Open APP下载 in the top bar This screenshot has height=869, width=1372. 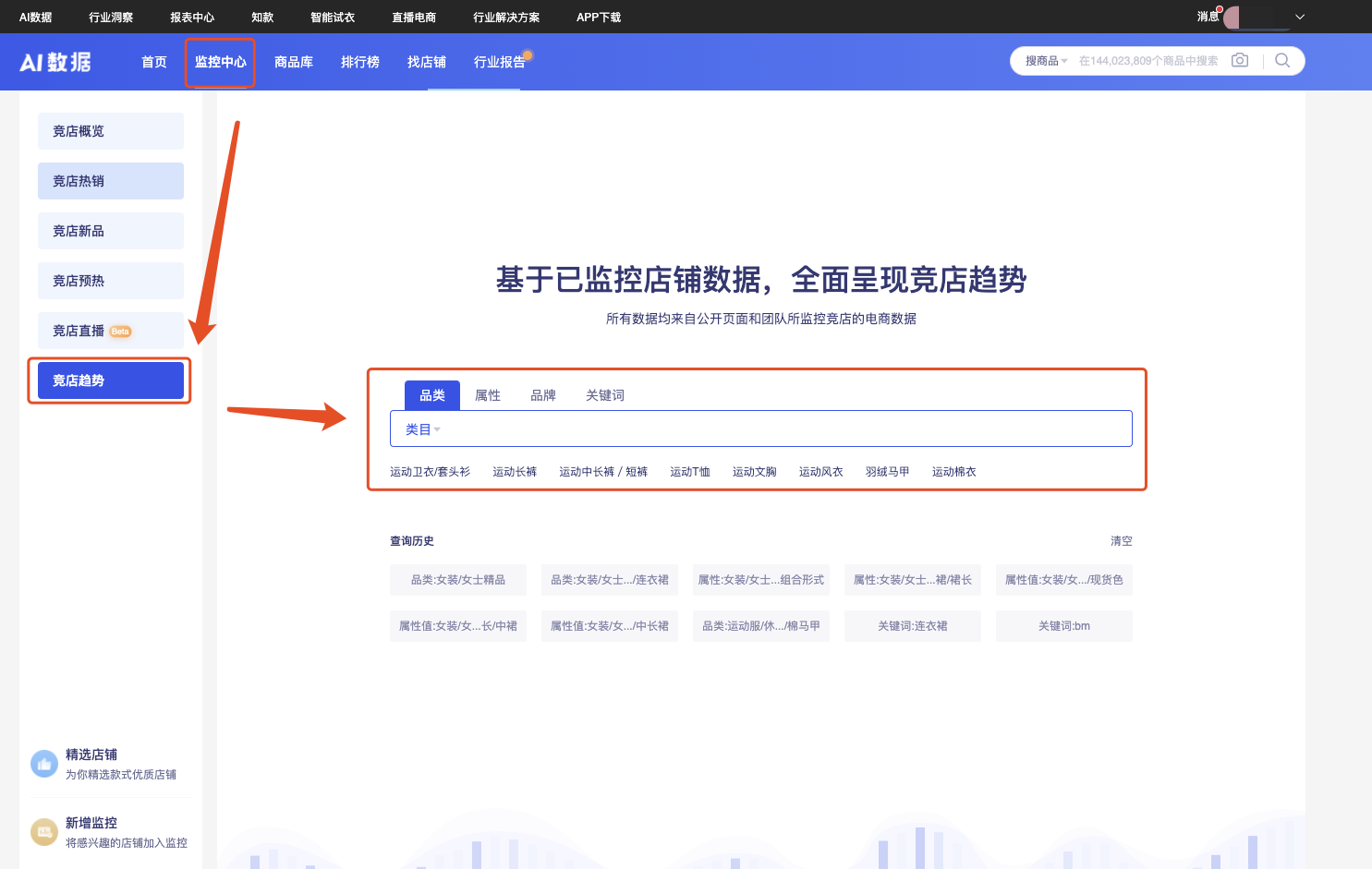[599, 17]
